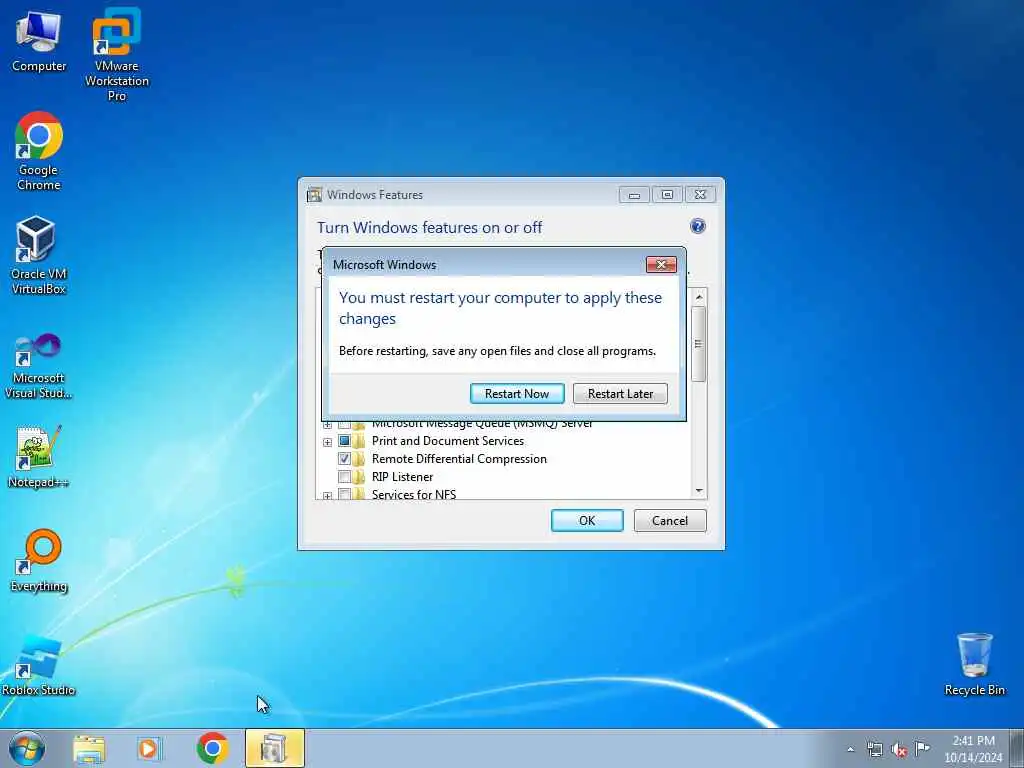1024x768 pixels.
Task: Click folder icon beside Print and Document Services
Action: click(359, 441)
